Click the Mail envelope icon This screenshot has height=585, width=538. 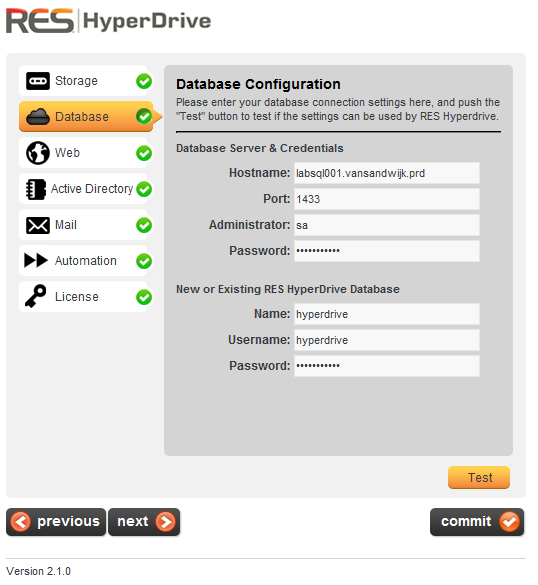point(37,225)
